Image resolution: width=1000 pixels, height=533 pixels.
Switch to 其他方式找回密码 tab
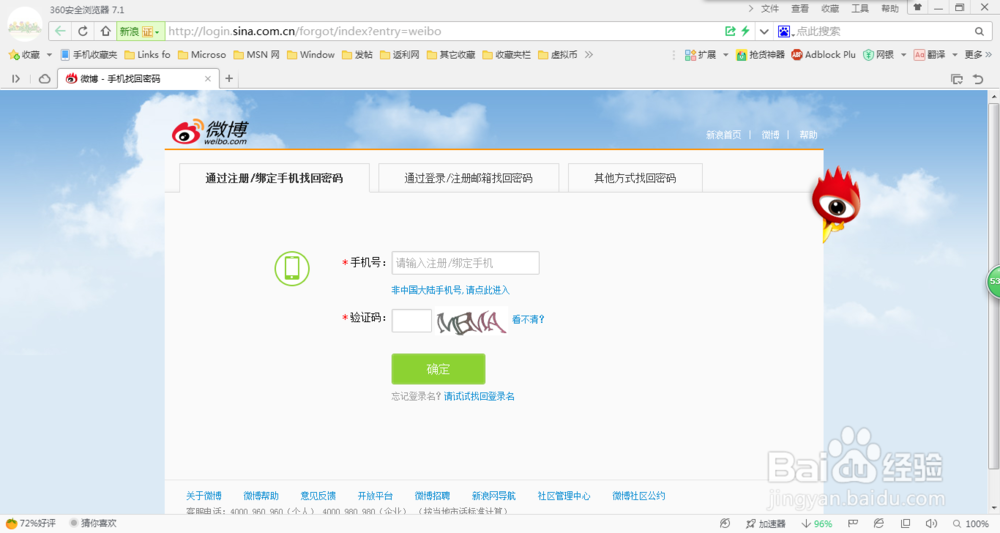(635, 178)
